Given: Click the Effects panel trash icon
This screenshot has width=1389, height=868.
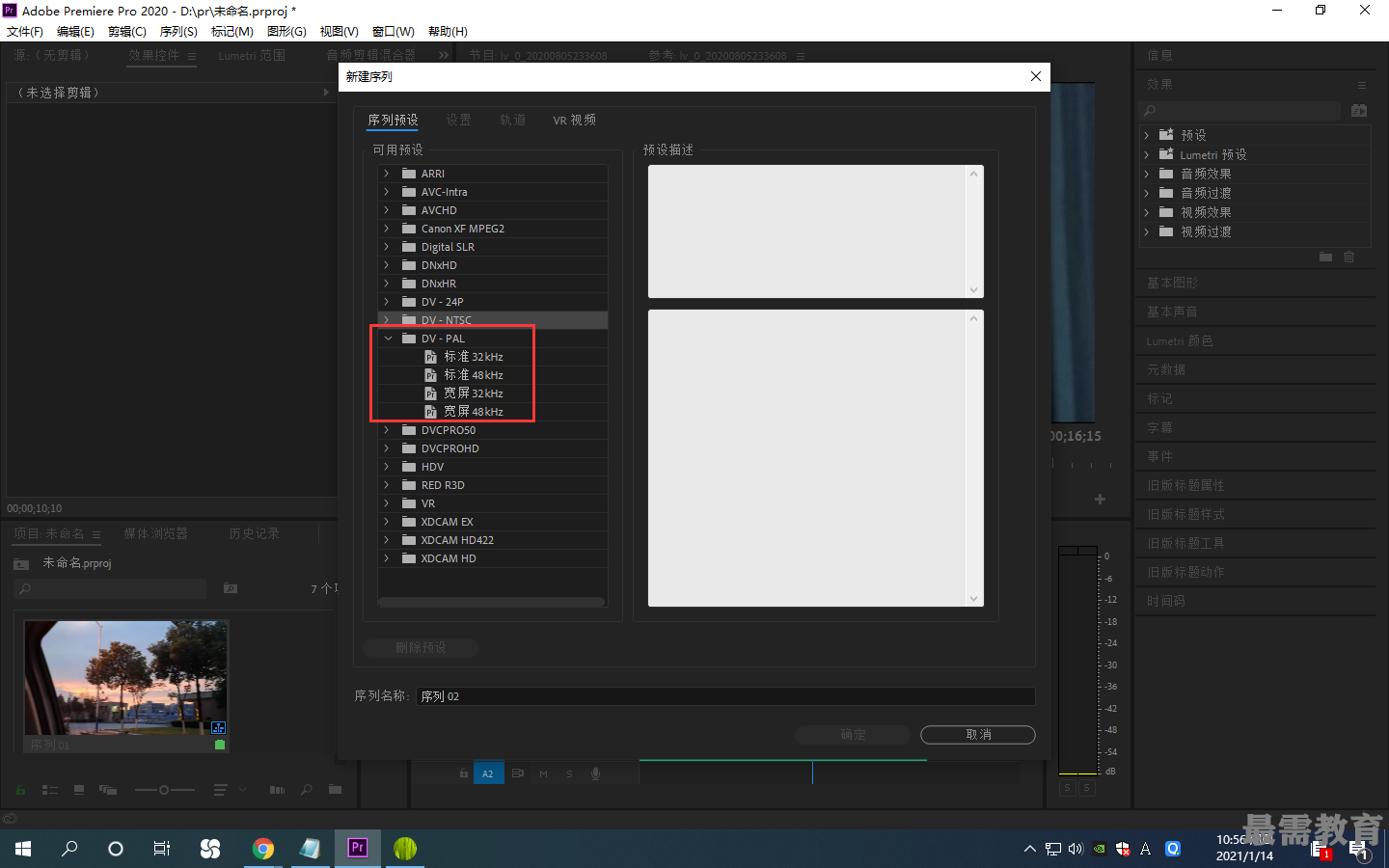Looking at the screenshot, I should (1349, 257).
